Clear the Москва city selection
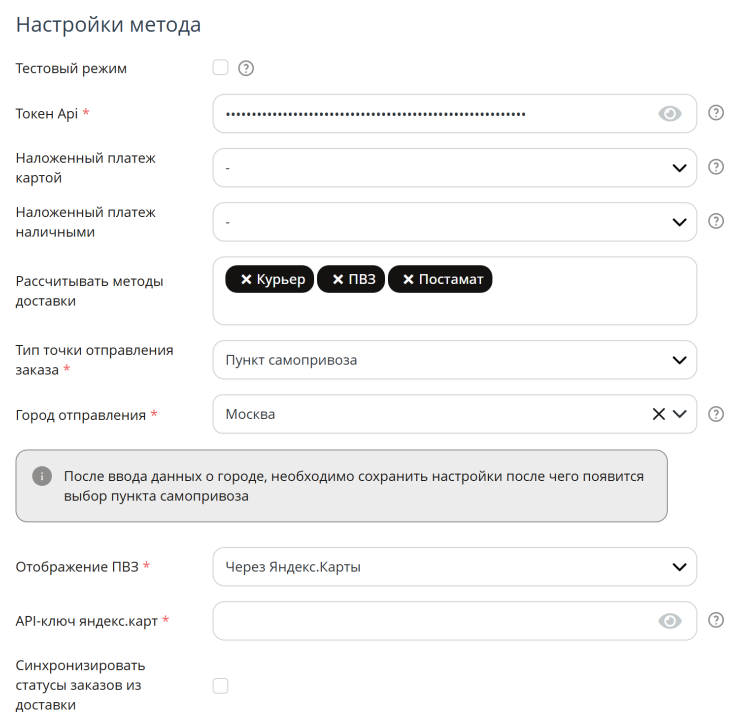 pos(659,414)
